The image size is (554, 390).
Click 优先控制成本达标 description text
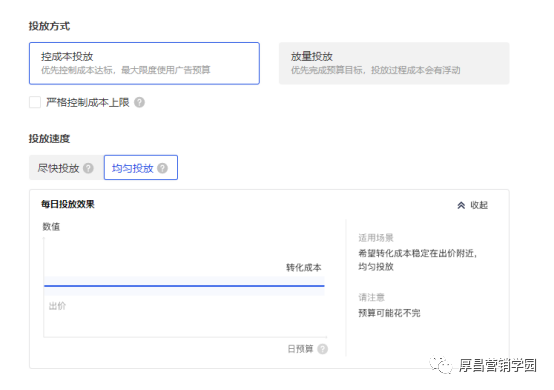click(126, 70)
